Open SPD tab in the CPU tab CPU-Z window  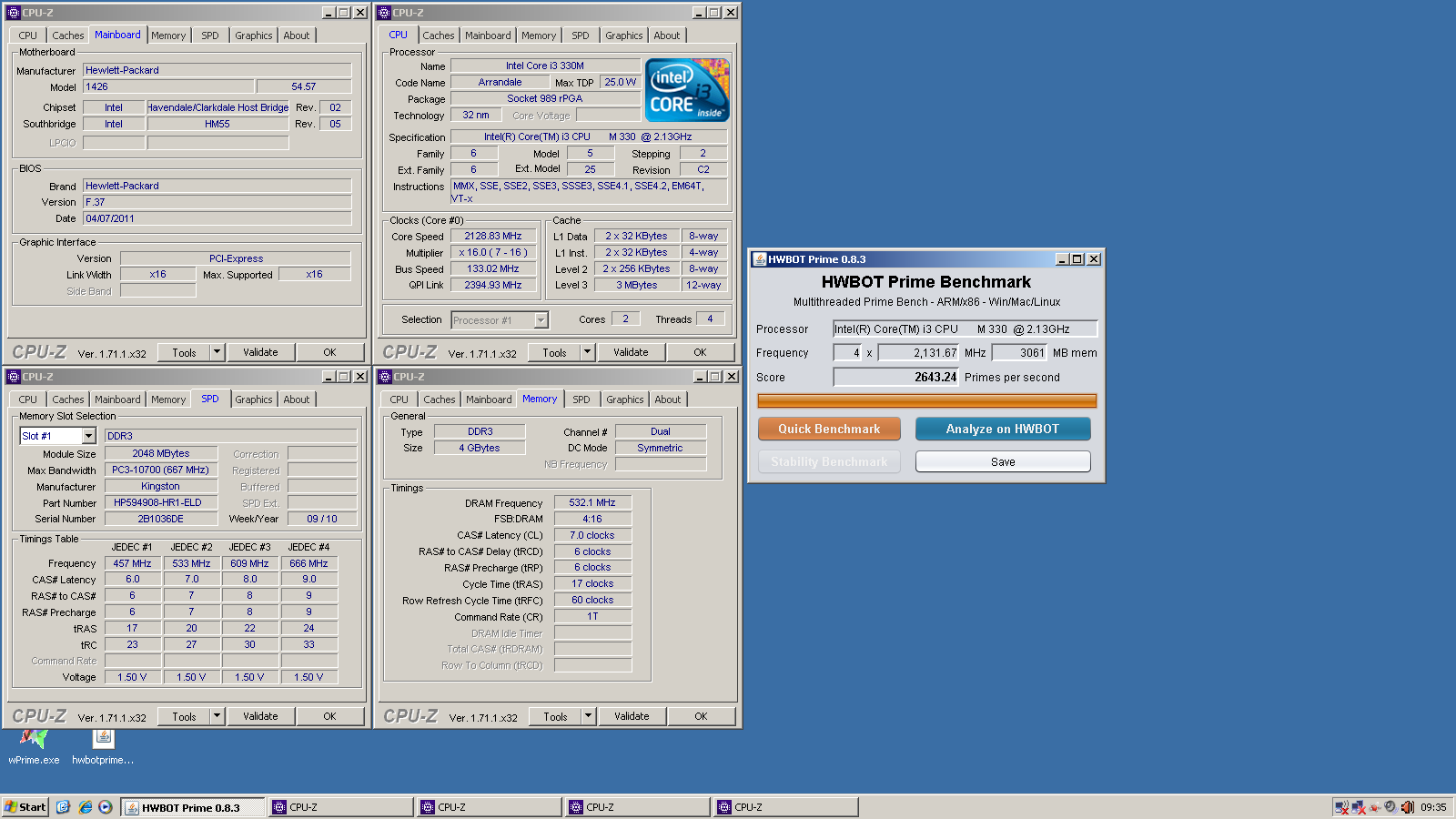581,35
